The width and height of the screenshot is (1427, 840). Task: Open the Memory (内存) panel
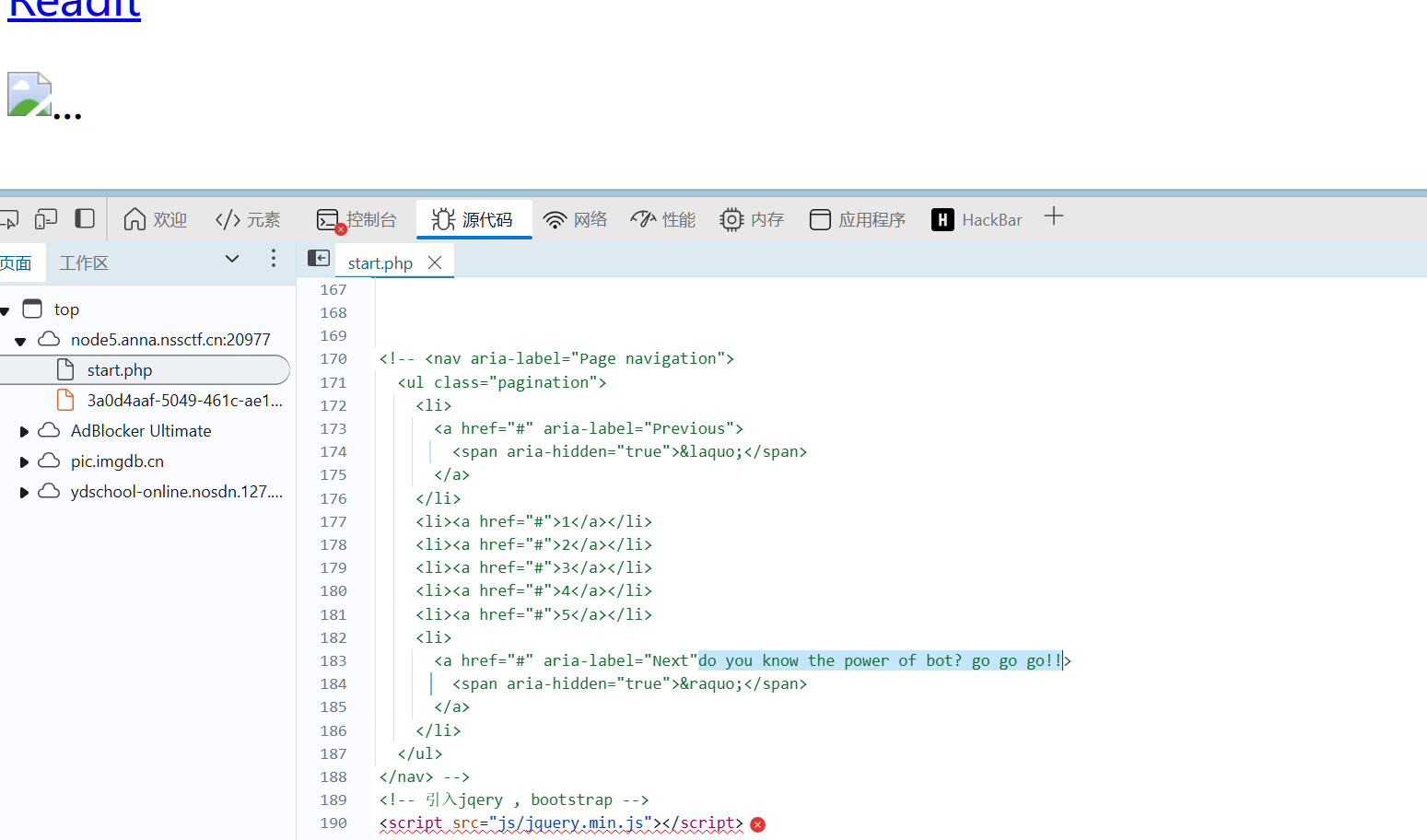coord(752,219)
